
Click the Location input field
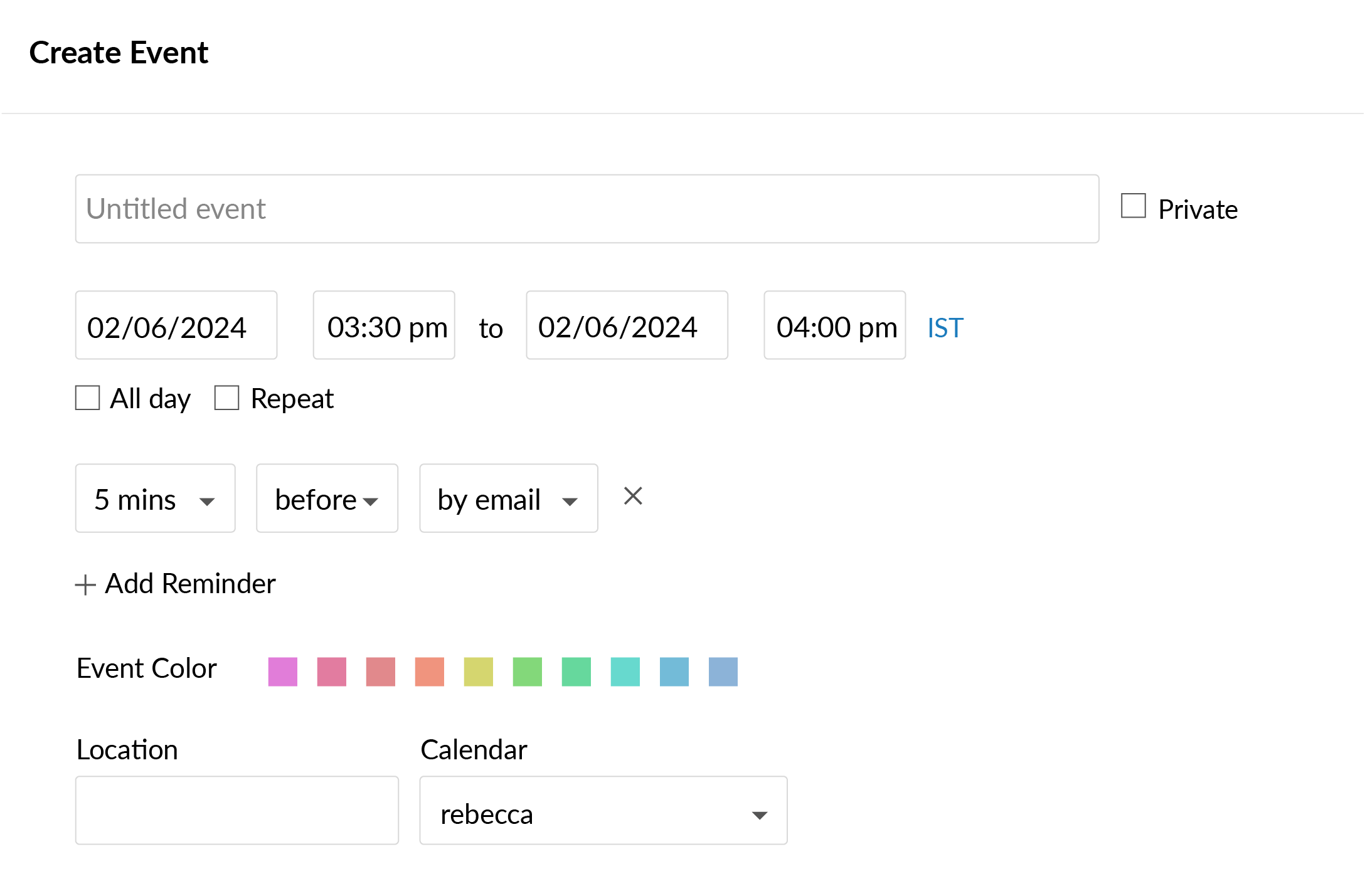tap(236, 811)
